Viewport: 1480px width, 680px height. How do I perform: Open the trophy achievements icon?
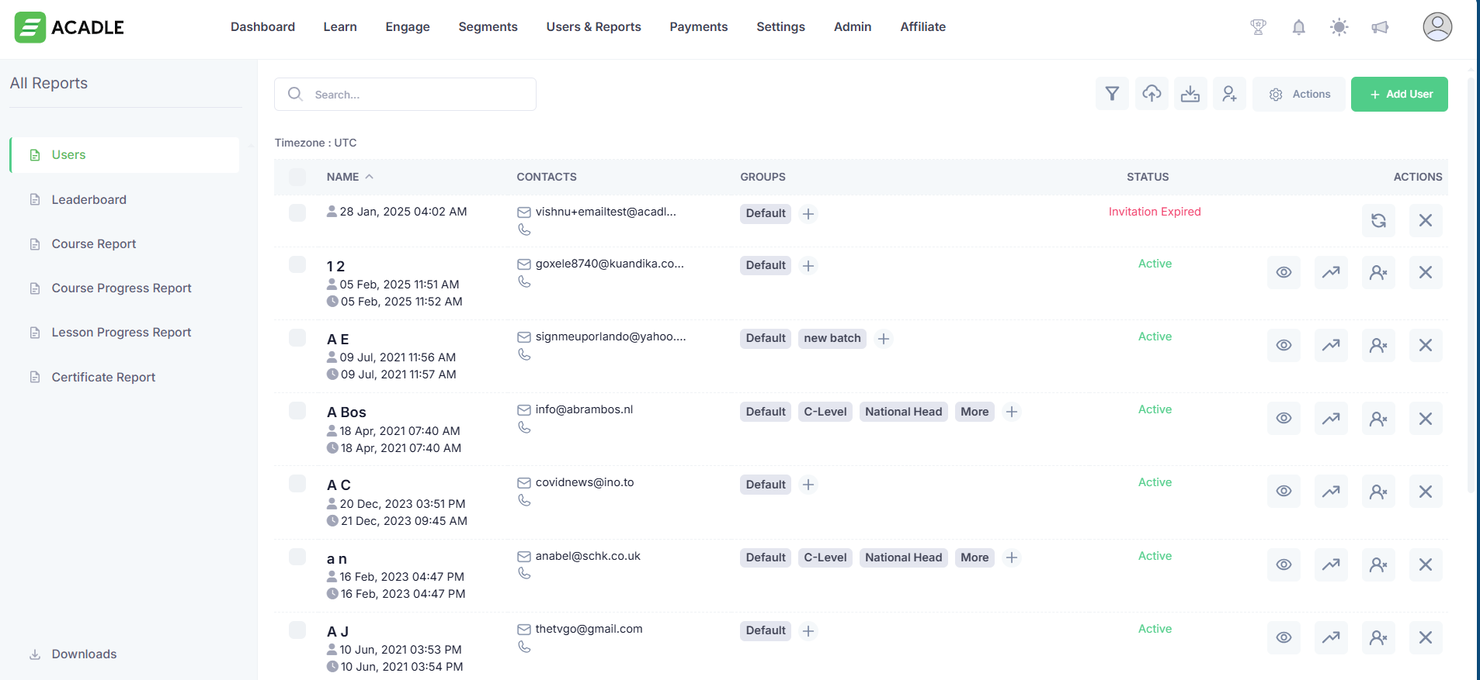coord(1258,27)
